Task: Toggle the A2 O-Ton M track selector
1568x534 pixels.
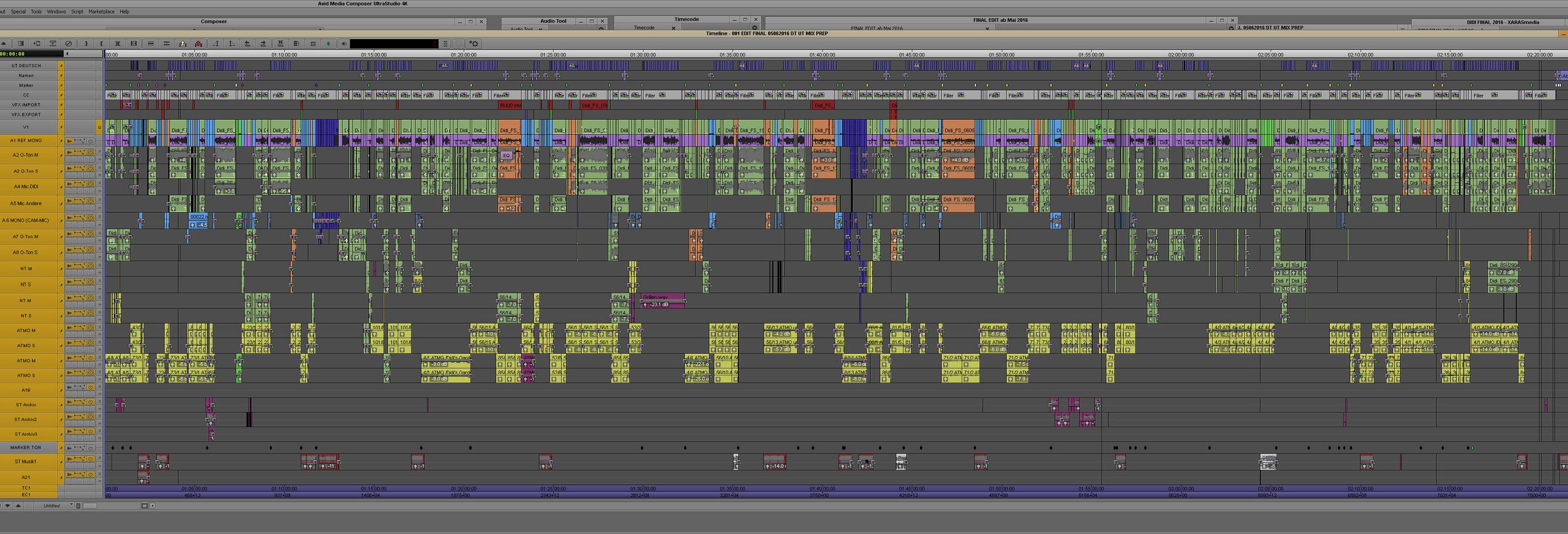Action: pos(26,155)
